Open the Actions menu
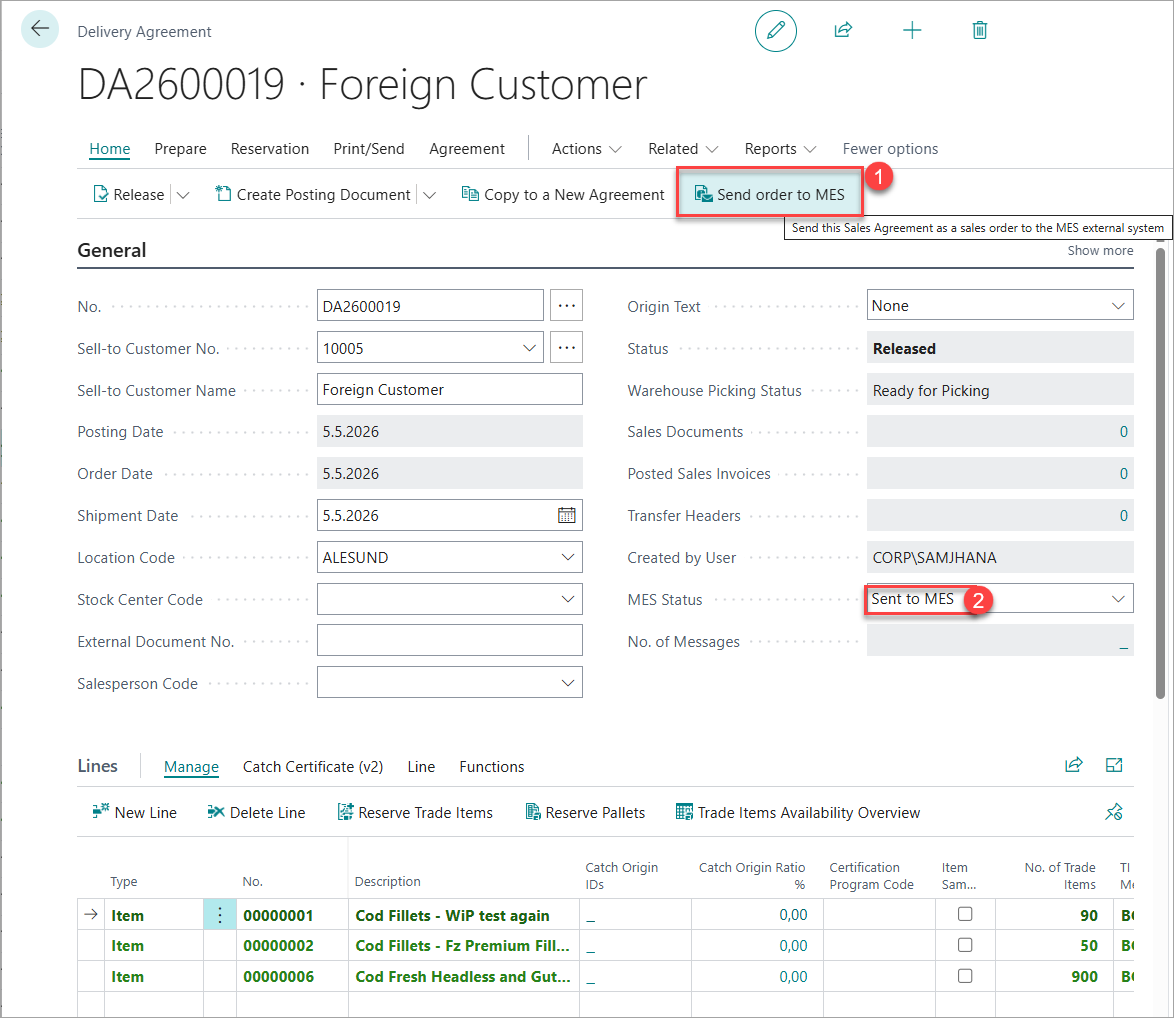Image resolution: width=1174 pixels, height=1018 pixels. pyautogui.click(x=586, y=149)
